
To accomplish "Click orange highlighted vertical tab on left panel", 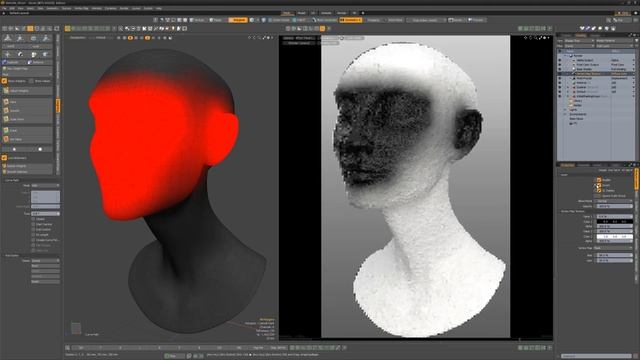I will (58, 106).
